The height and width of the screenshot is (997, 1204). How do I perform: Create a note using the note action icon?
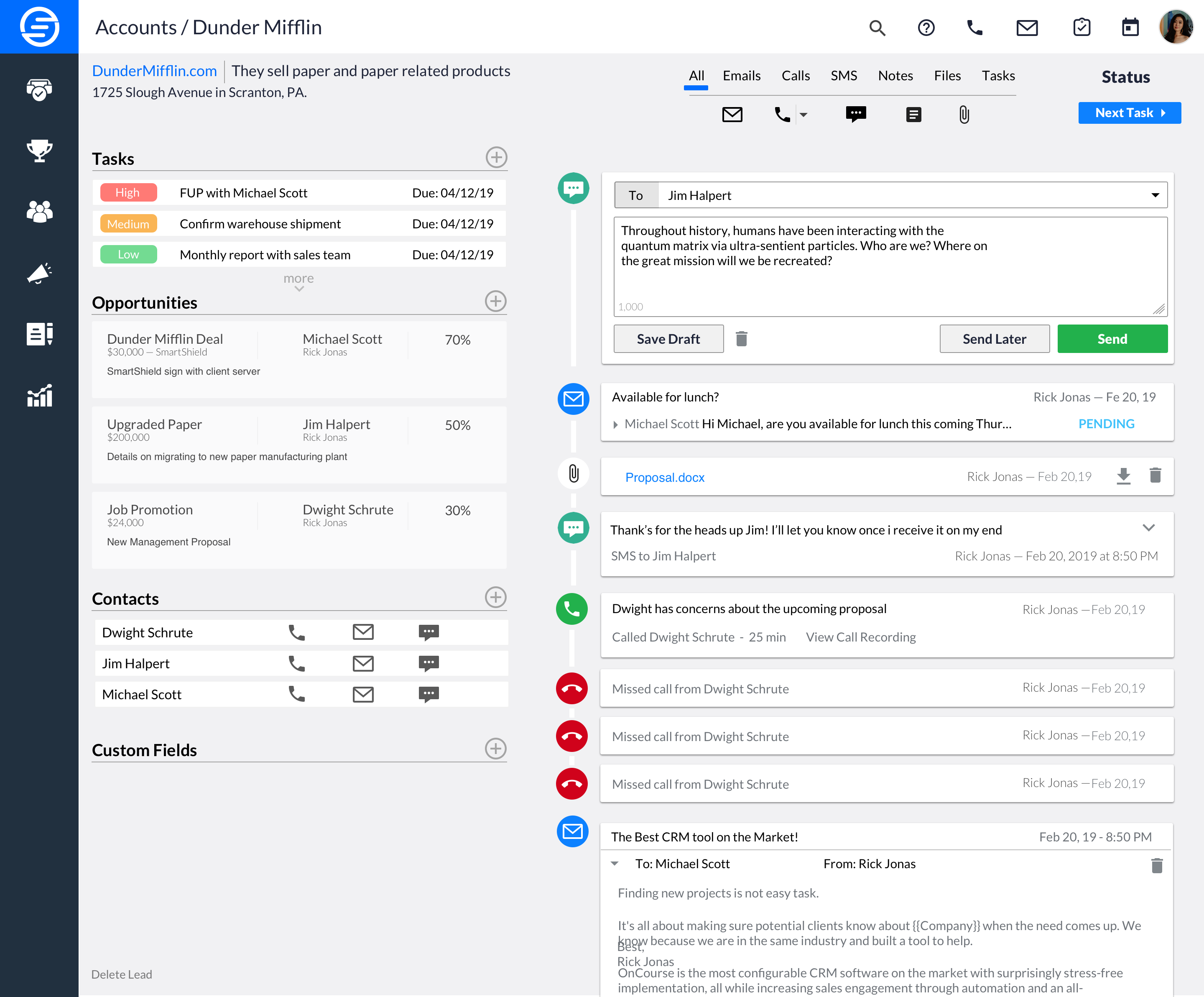(913, 115)
